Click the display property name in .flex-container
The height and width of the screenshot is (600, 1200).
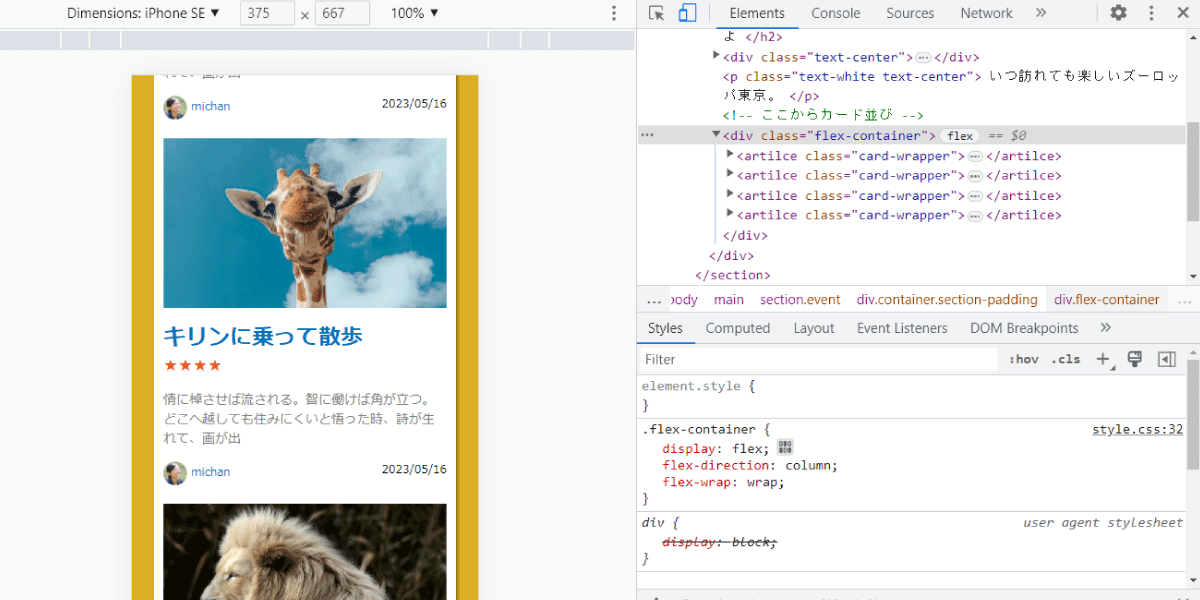click(x=687, y=448)
